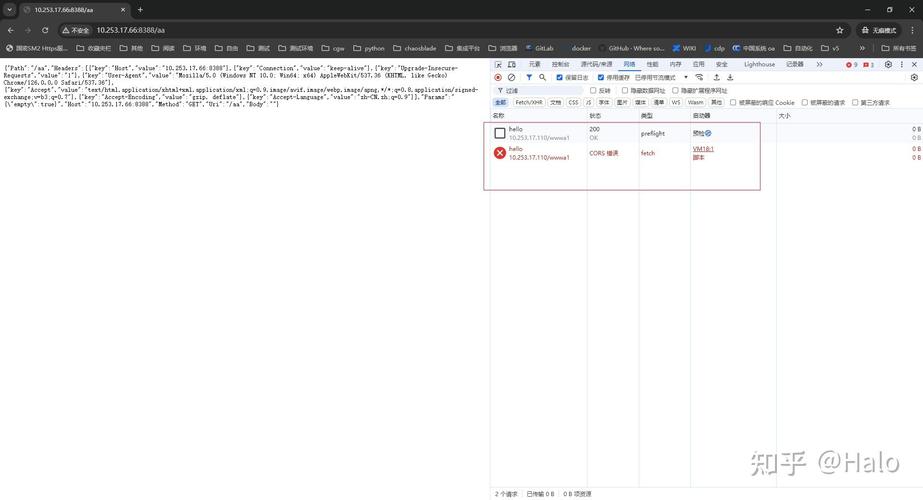Stop recording the network log

pyautogui.click(x=498, y=77)
